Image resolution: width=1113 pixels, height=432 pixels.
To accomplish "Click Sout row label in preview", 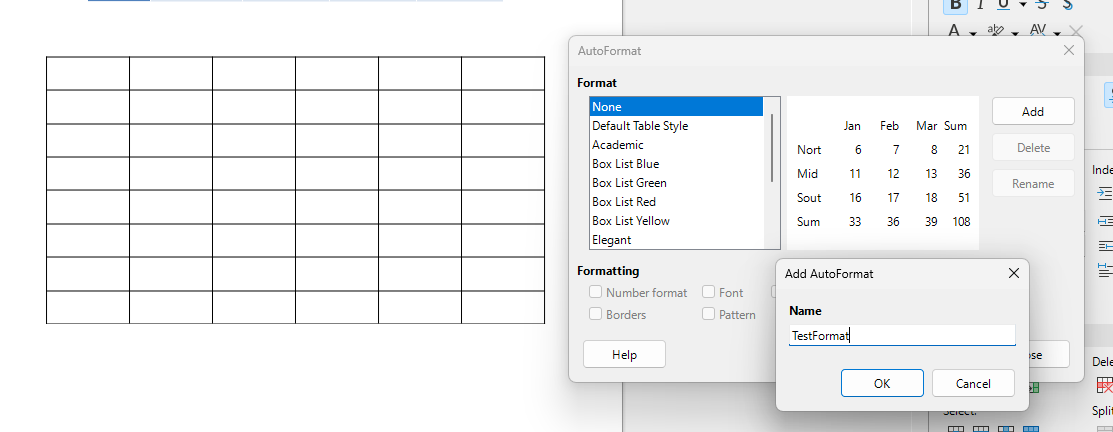I will tap(809, 198).
